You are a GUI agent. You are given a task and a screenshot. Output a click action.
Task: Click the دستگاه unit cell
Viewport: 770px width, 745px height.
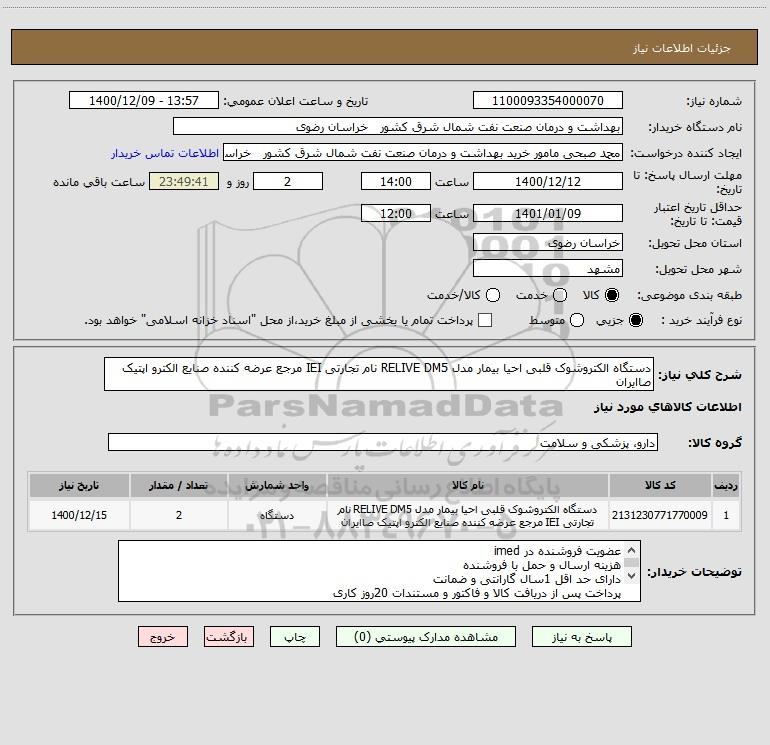point(277,515)
